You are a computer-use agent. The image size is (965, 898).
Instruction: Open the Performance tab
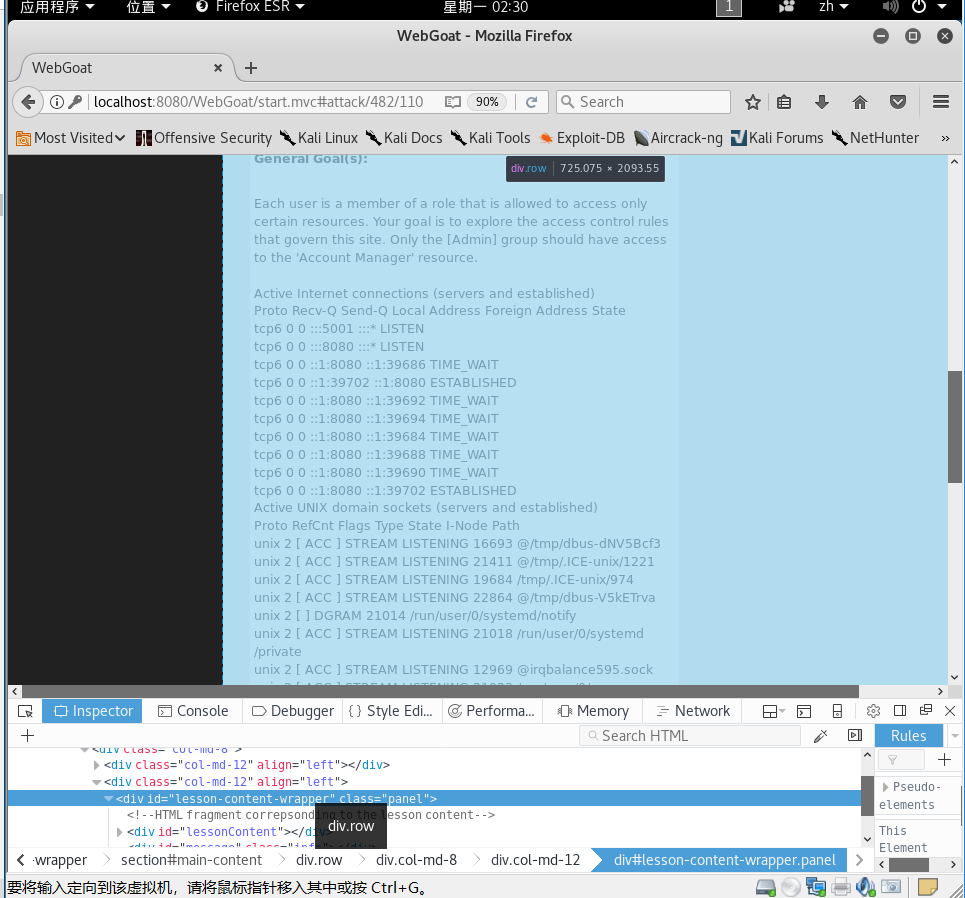(492, 712)
